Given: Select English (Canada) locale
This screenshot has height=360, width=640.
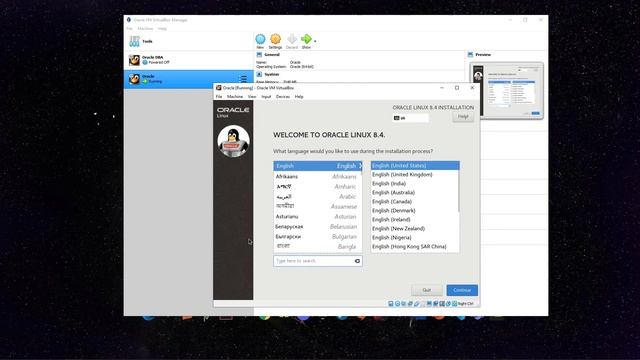Looking at the screenshot, I should click(x=414, y=201).
